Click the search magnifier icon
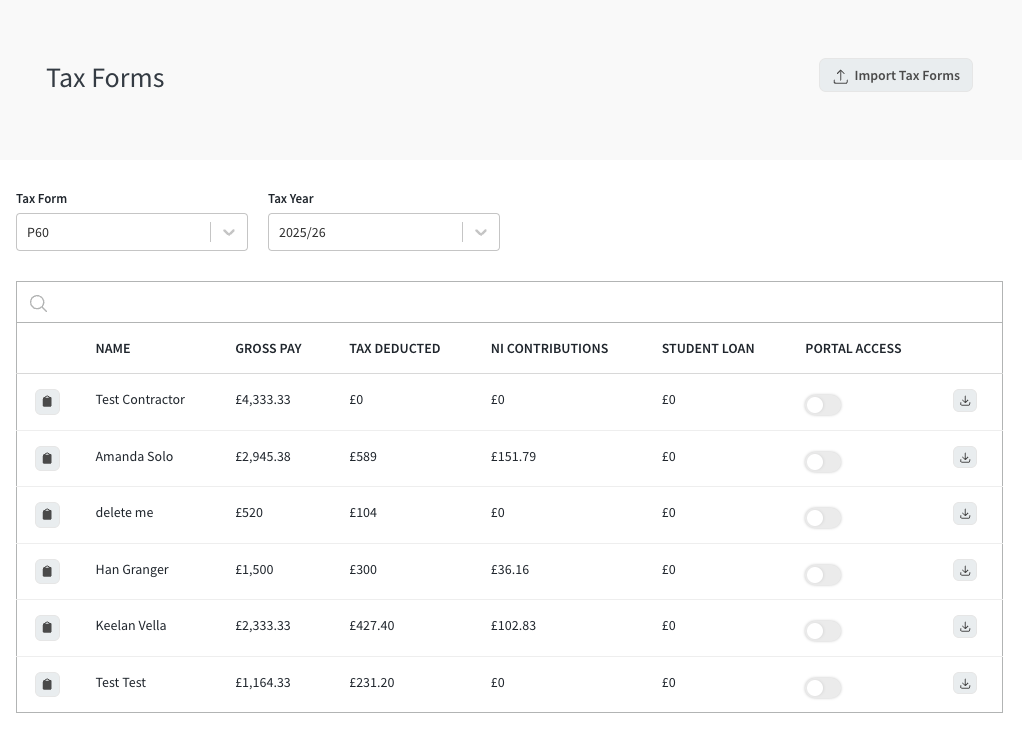 click(x=38, y=303)
